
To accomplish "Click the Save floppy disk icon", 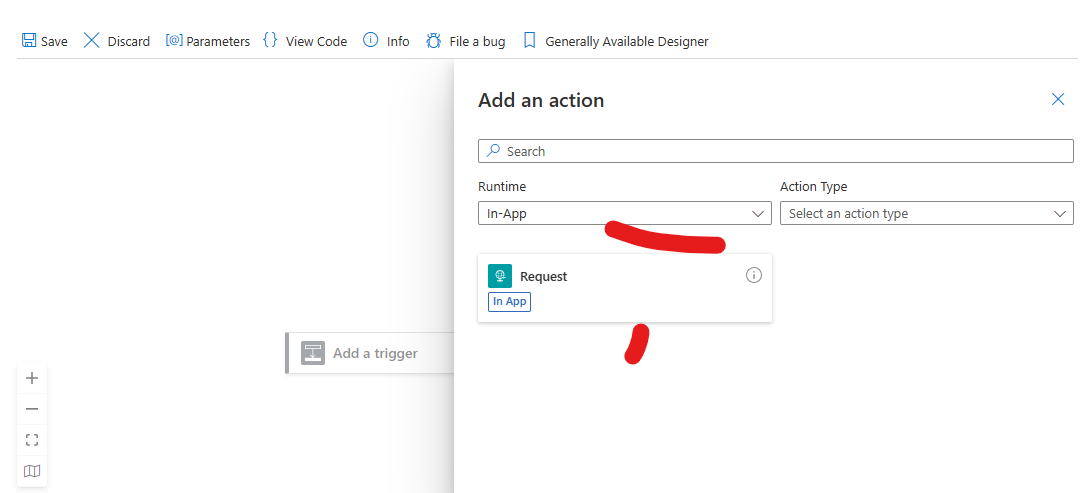I will pyautogui.click(x=29, y=41).
